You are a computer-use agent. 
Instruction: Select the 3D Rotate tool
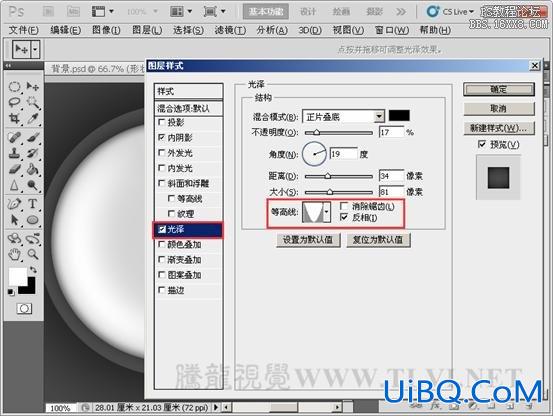14,238
